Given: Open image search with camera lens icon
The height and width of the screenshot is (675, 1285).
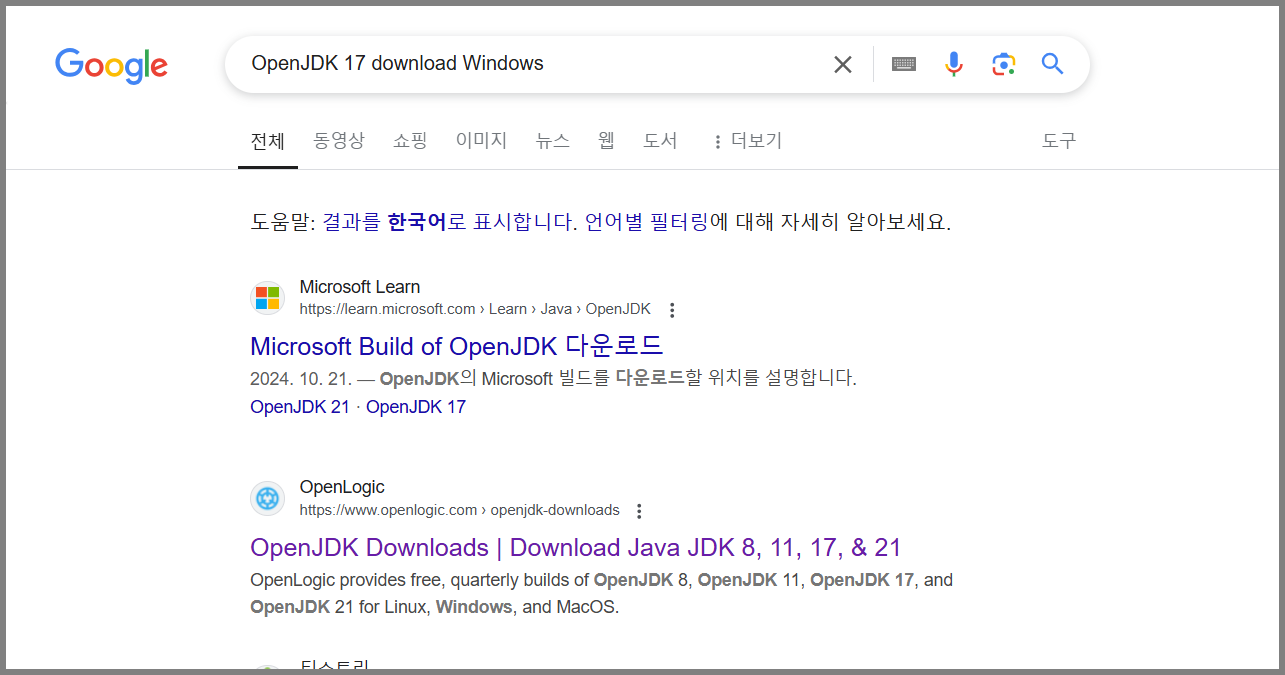Looking at the screenshot, I should coord(1003,65).
